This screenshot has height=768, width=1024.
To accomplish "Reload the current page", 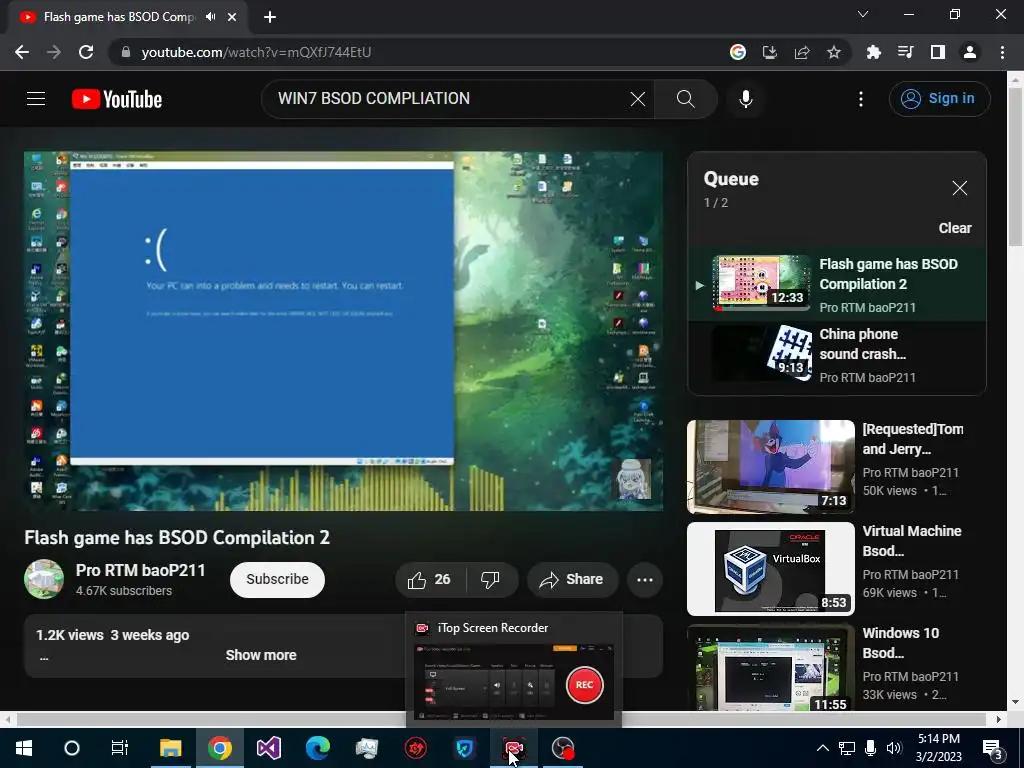I will (86, 52).
